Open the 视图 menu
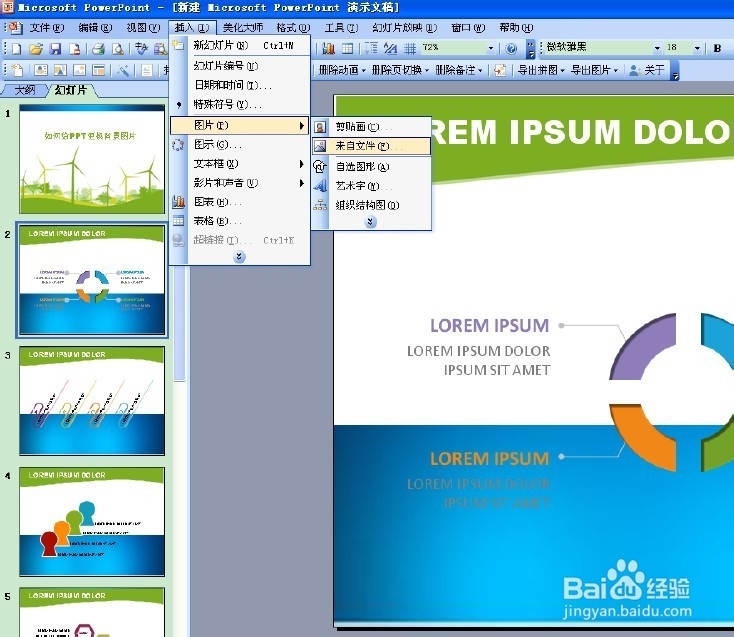Screen dimensions: 734x637 143,28
